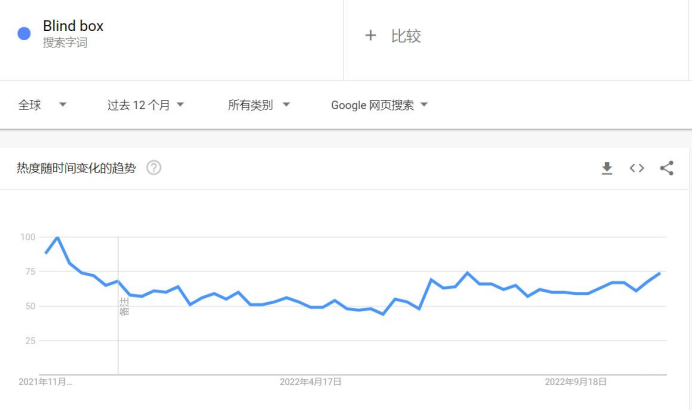Screen dimensions: 692x411
Task: Share the interest over time chart
Action: pos(667,168)
